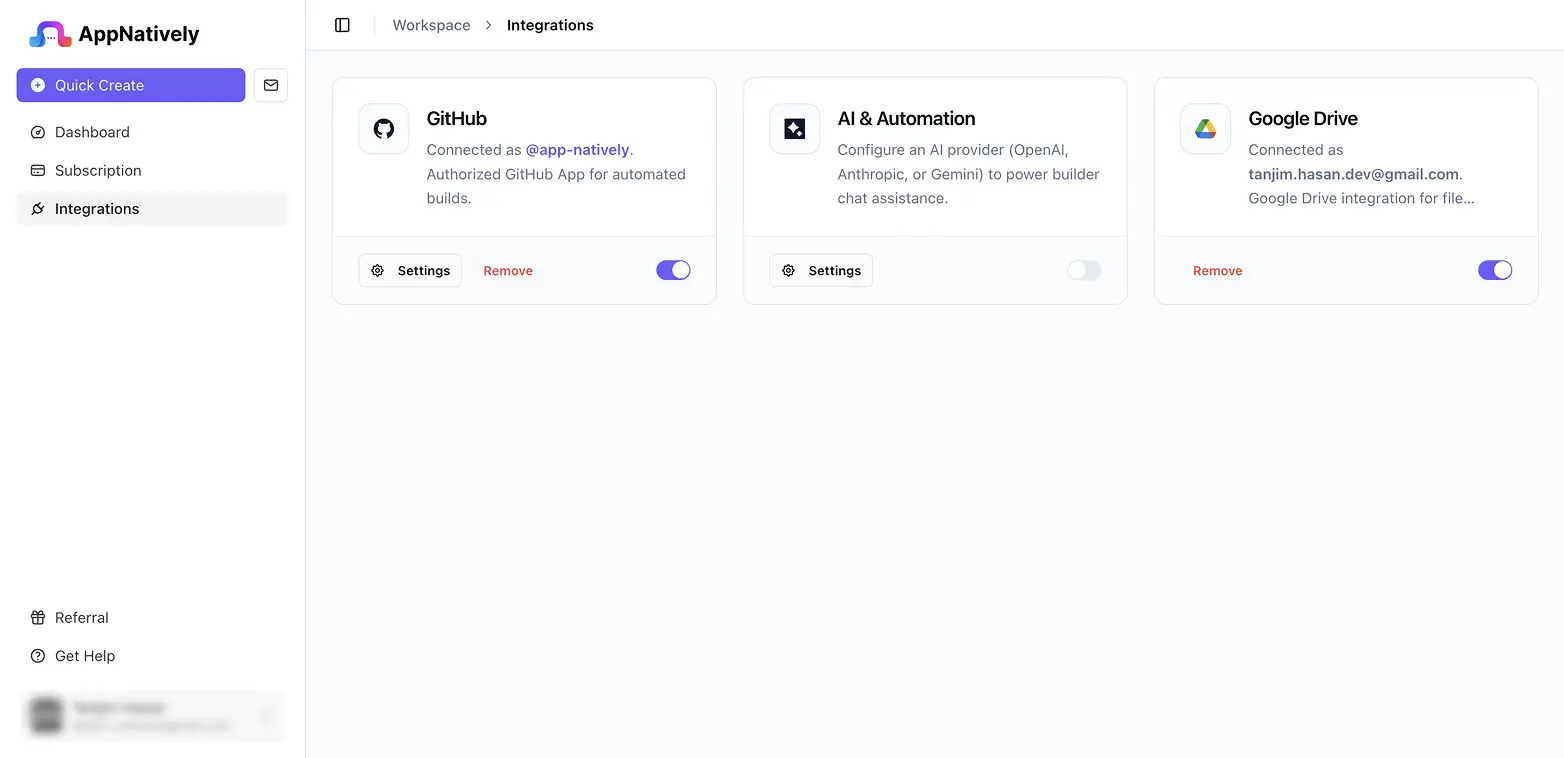Click the GitHub card title

457,118
